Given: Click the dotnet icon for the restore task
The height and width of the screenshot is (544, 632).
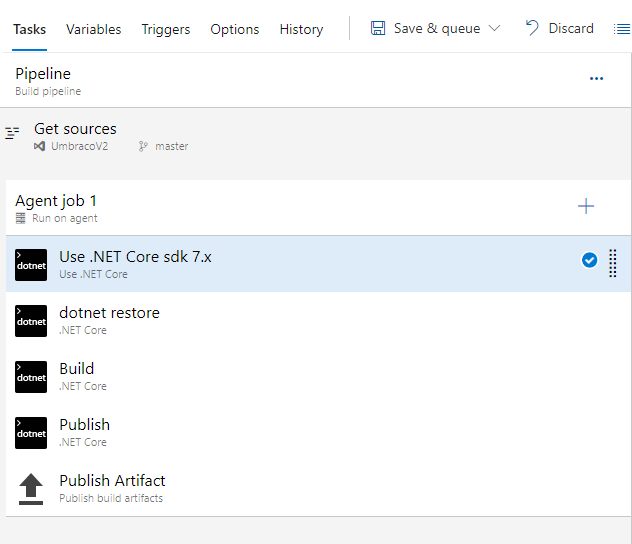Looking at the screenshot, I should pos(31,320).
